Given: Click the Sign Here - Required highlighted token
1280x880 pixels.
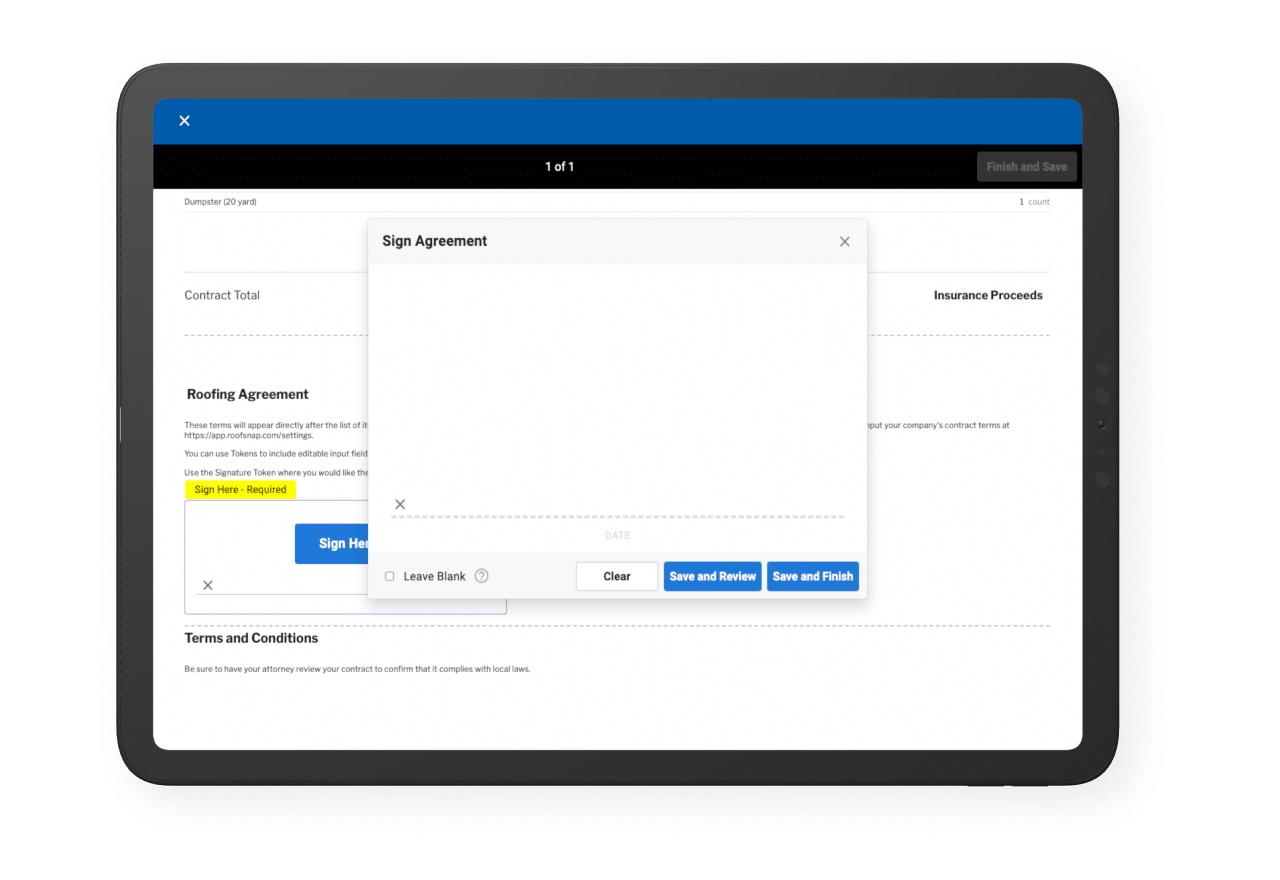Looking at the screenshot, I should (240, 490).
